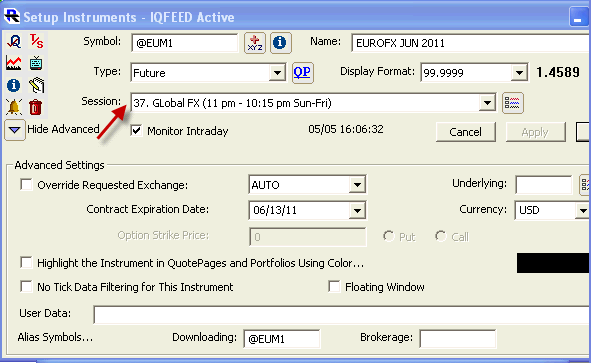The image size is (591, 363).
Task: Open the Type dropdown showing Future
Action: click(x=277, y=73)
